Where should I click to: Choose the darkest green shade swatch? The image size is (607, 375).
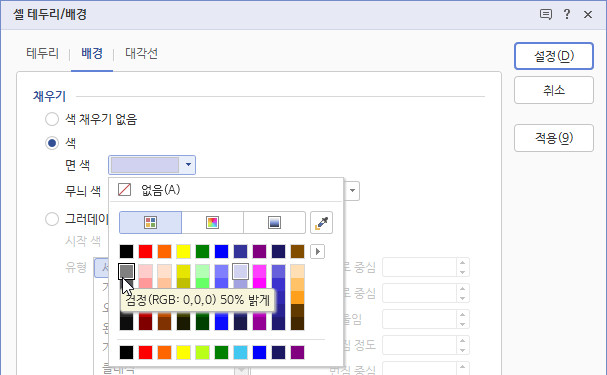coord(202,323)
